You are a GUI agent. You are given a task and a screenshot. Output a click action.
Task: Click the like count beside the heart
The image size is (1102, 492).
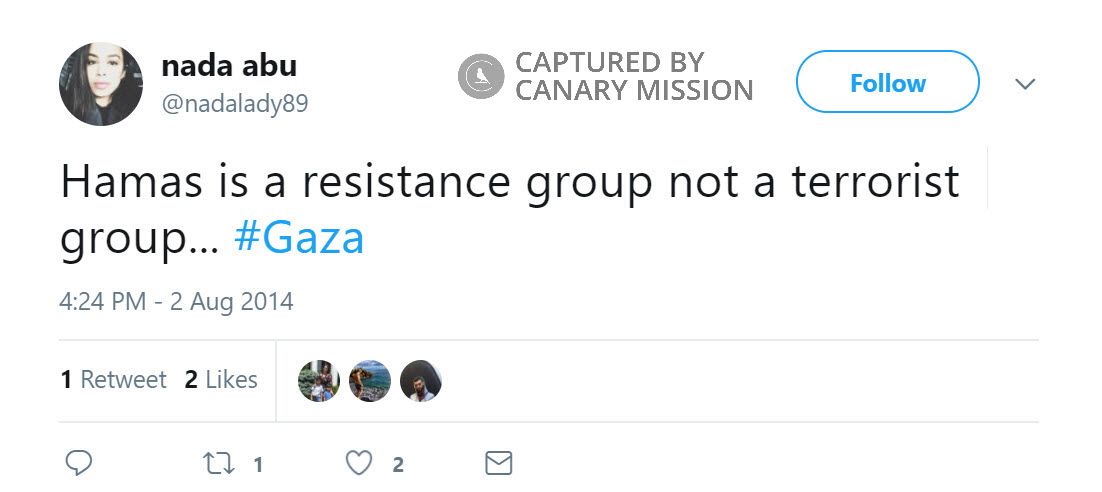[398, 464]
